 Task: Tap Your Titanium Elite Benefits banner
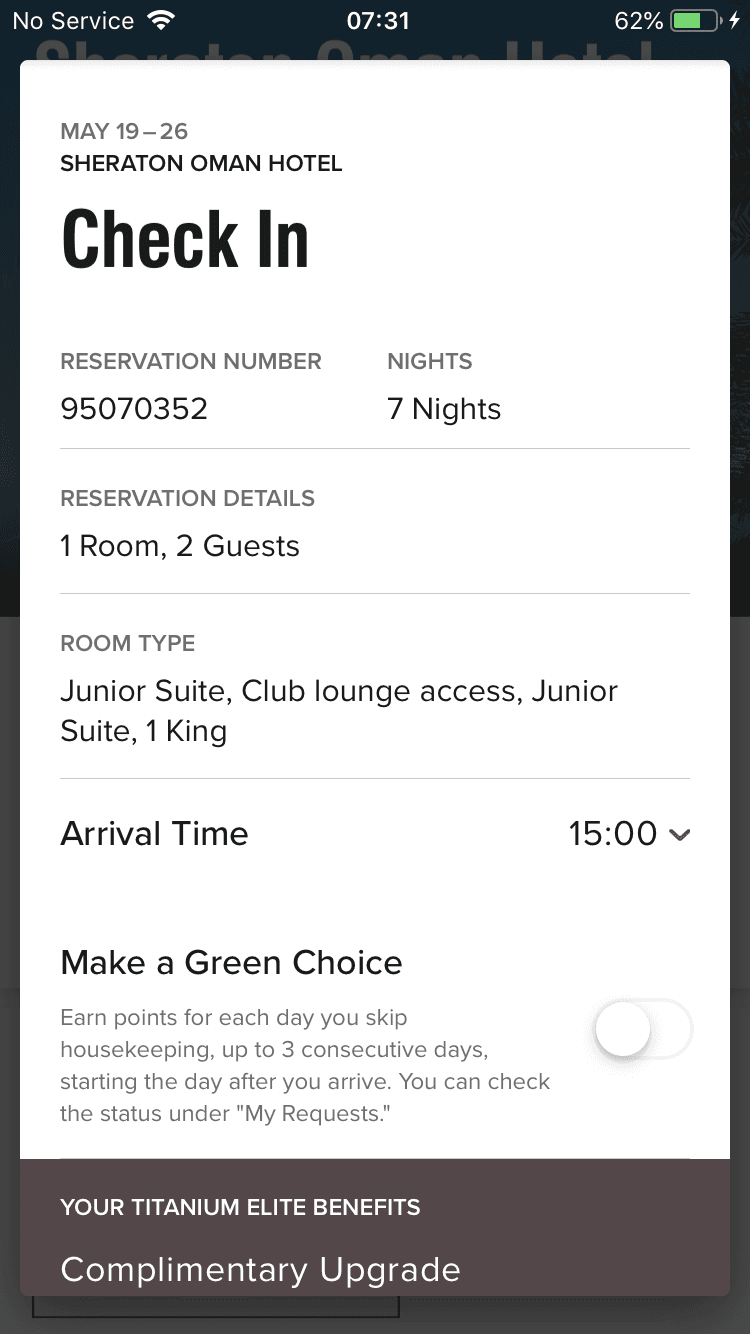[240, 1207]
